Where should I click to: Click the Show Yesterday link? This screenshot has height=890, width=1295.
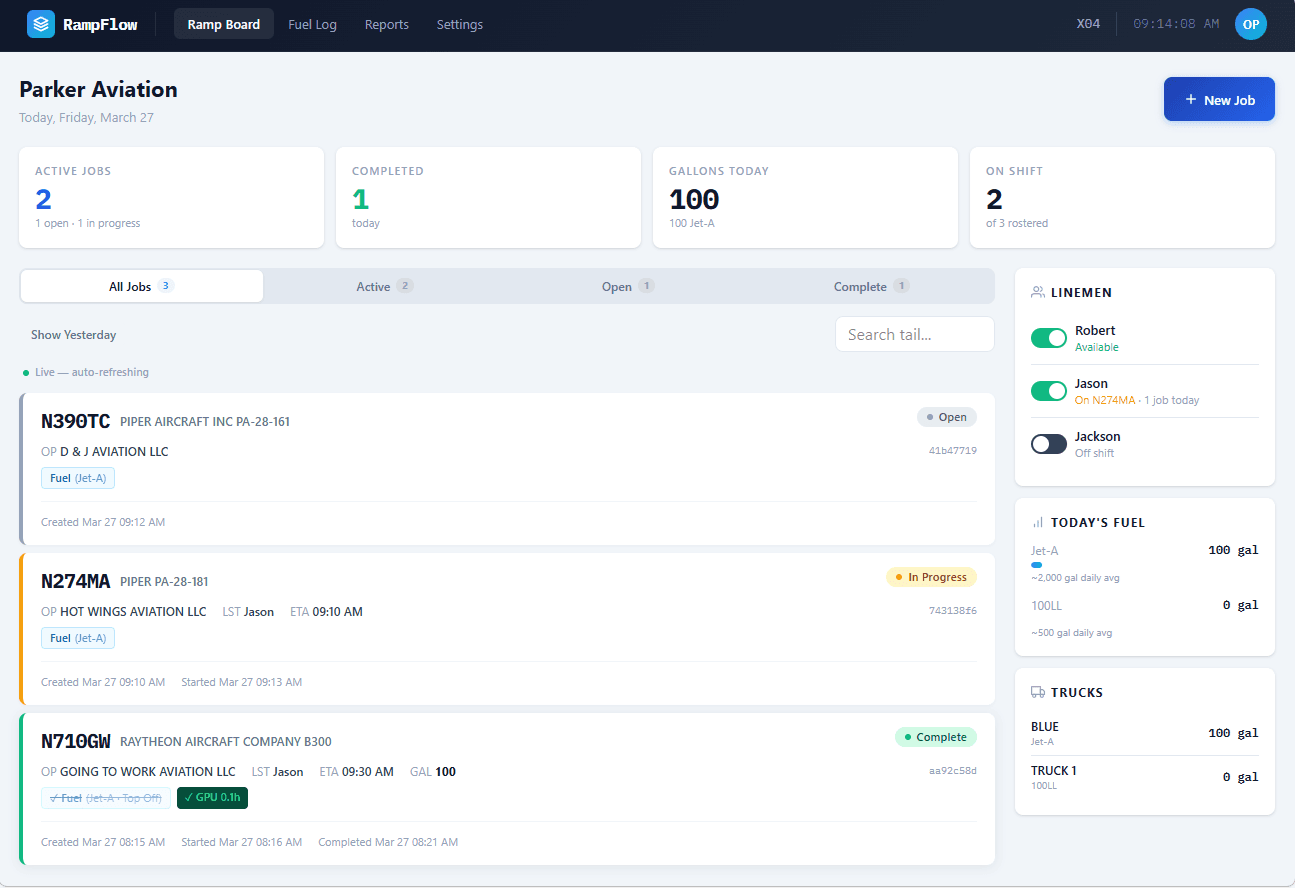[73, 335]
